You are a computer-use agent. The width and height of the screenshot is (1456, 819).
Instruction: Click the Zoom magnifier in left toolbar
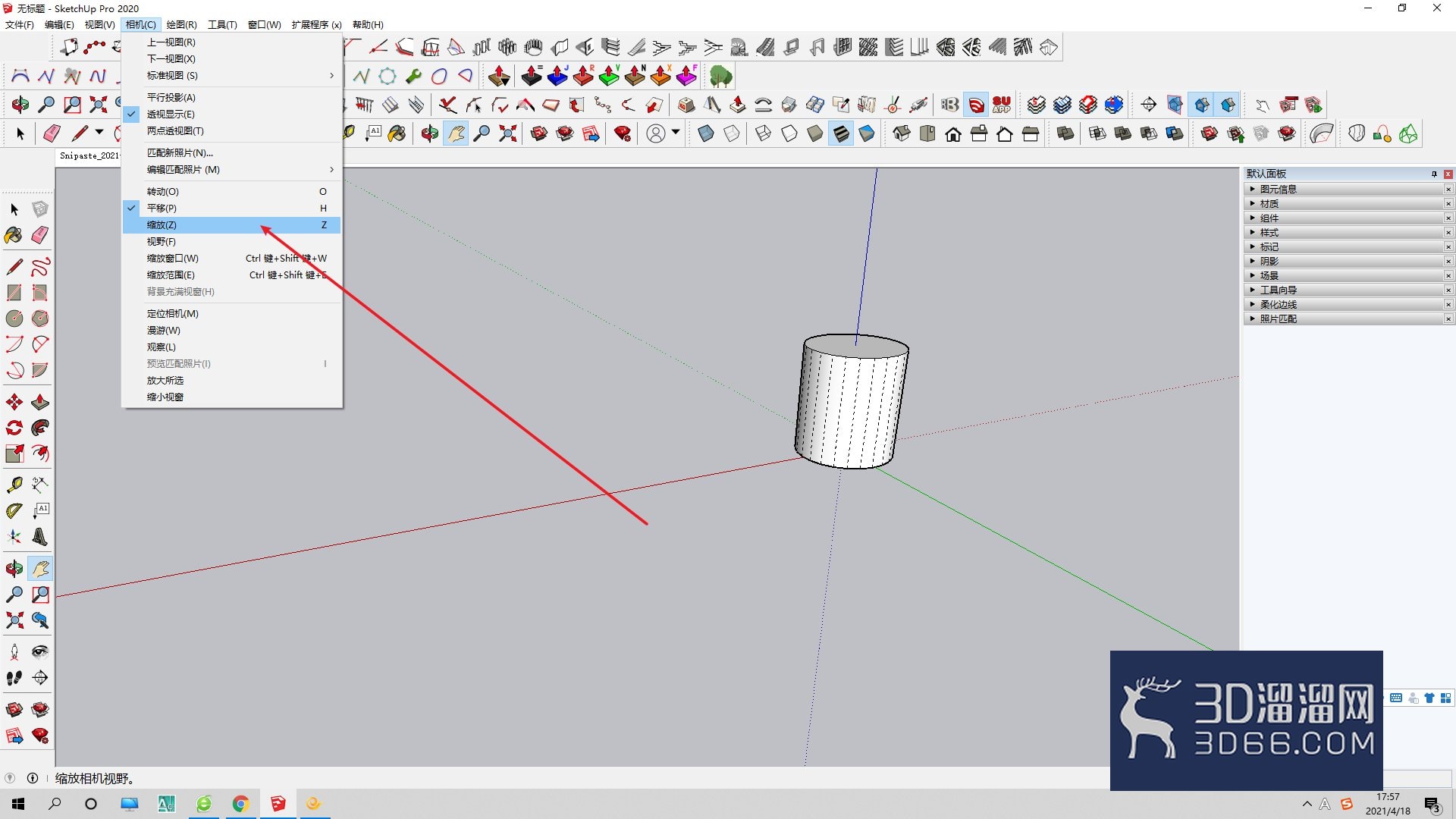14,594
